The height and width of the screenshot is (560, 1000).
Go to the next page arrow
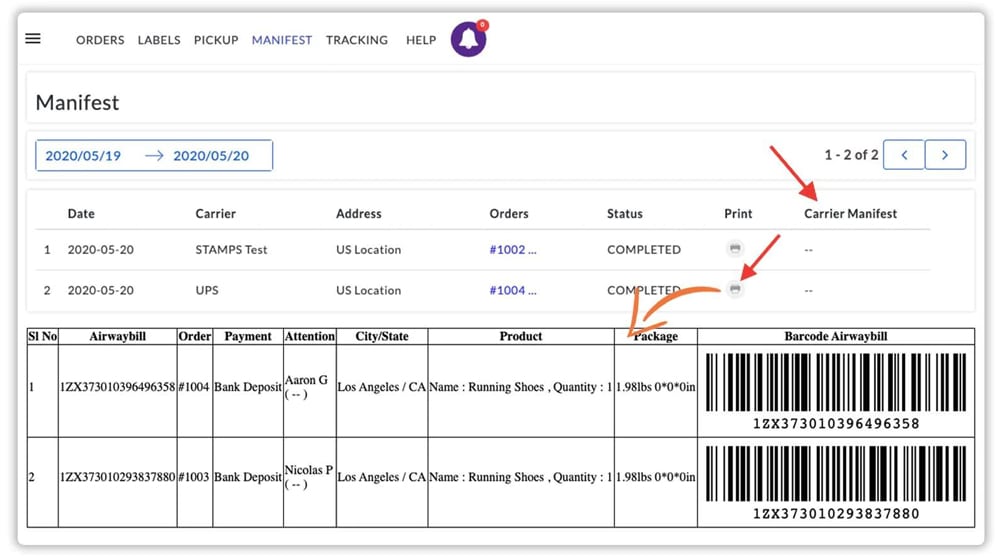pyautogui.click(x=945, y=155)
